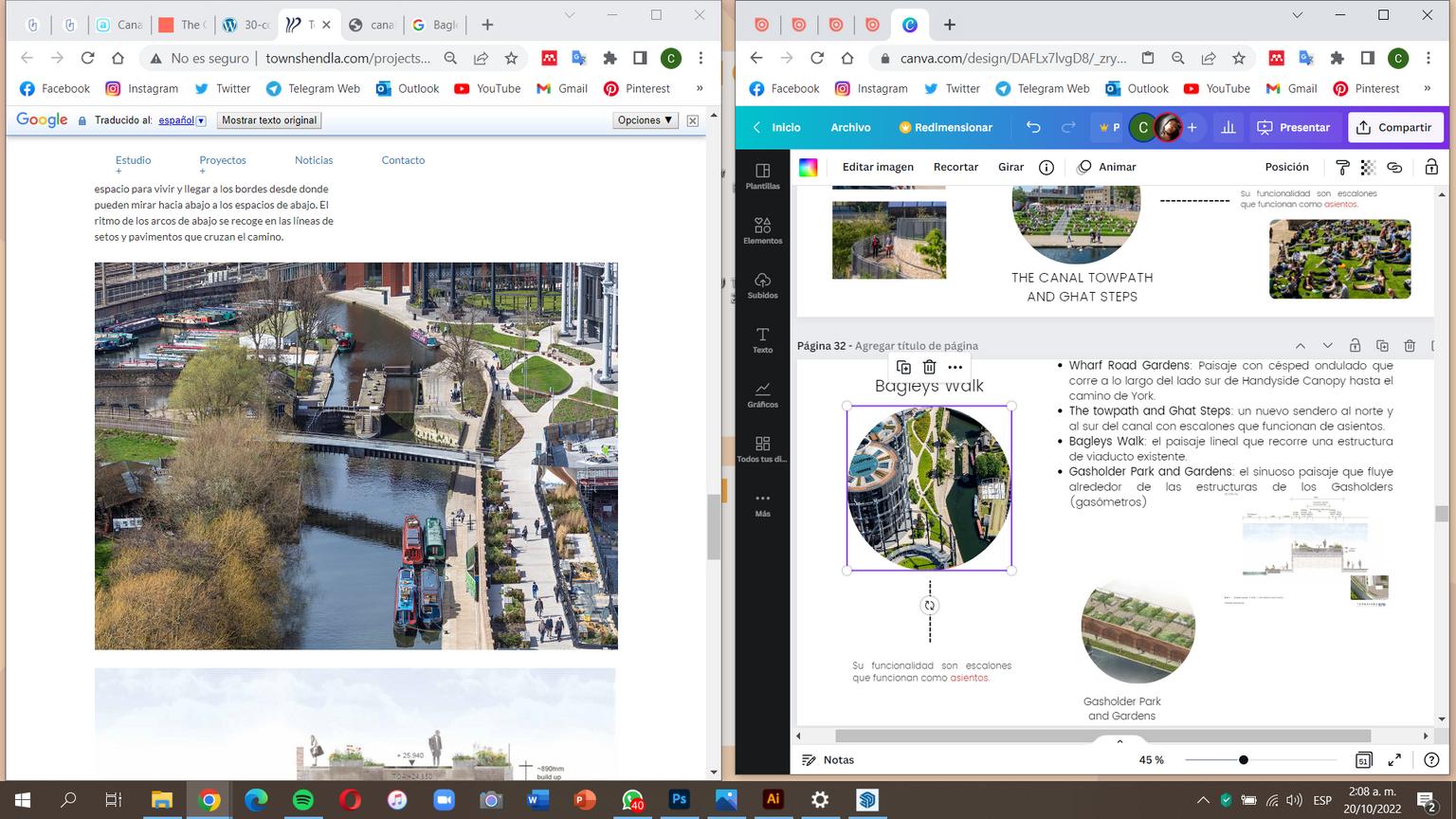Open Google Translate extension in left Chrome
This screenshot has width=1456, height=819.
579,58
